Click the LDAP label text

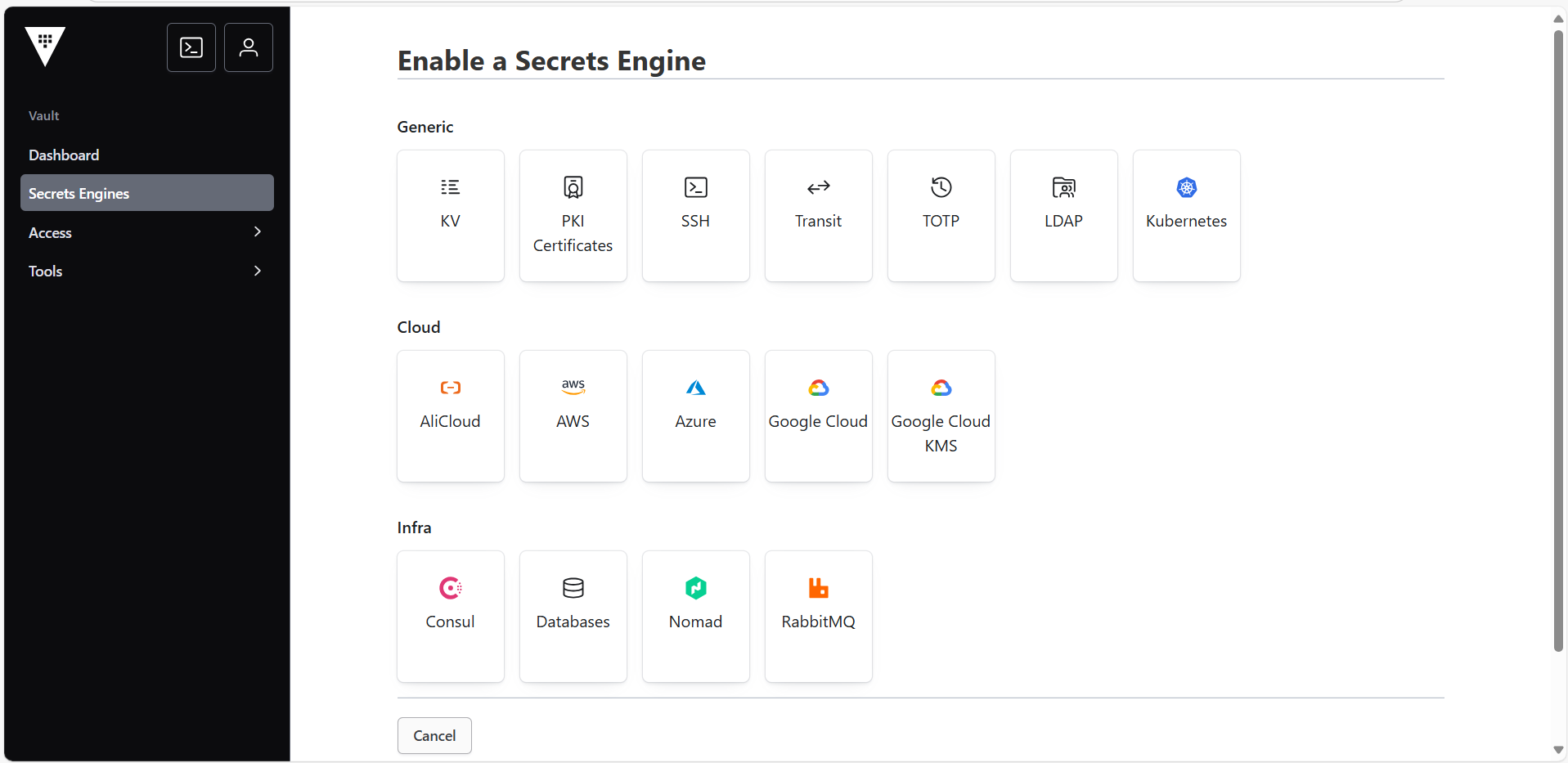(1064, 221)
